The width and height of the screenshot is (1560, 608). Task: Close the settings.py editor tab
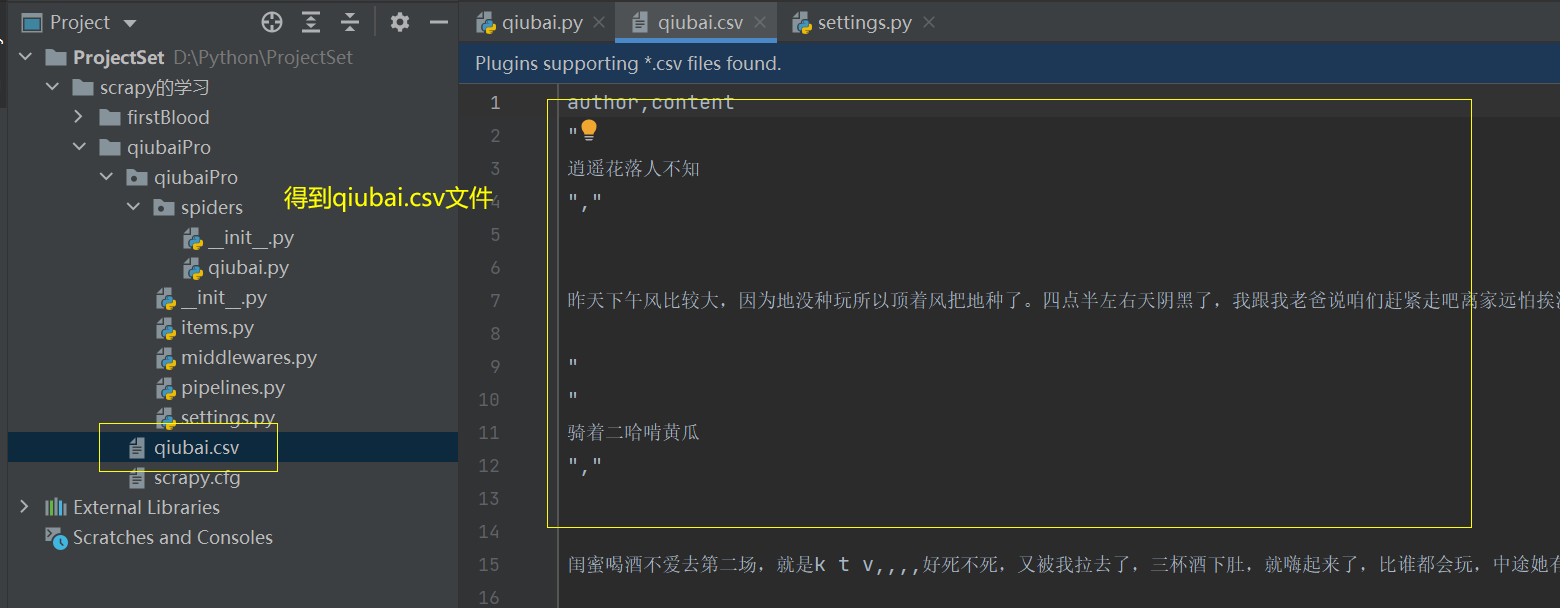929,22
